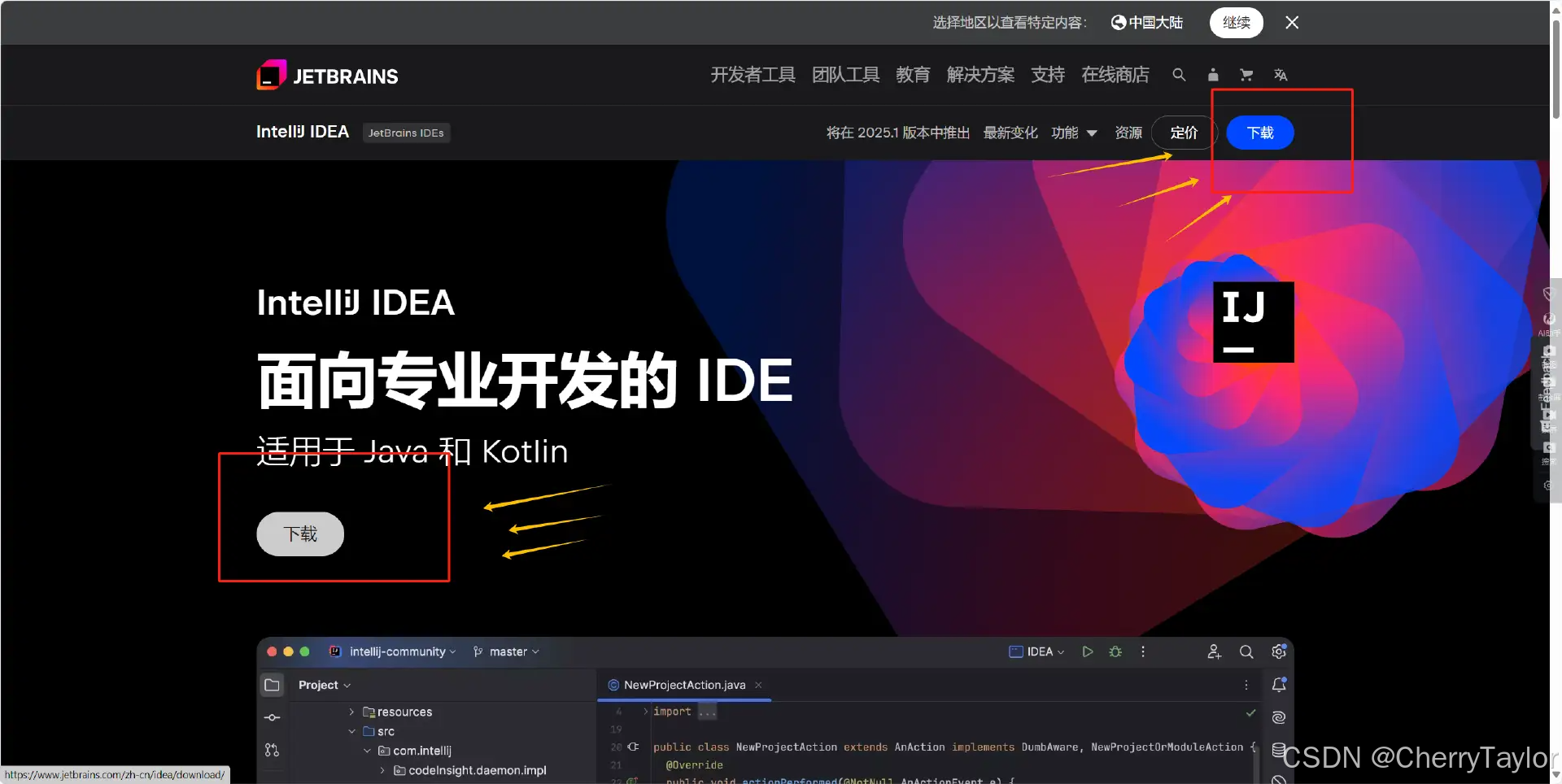Open the master branch switcher
The width and height of the screenshot is (1562, 784).
pos(506,651)
